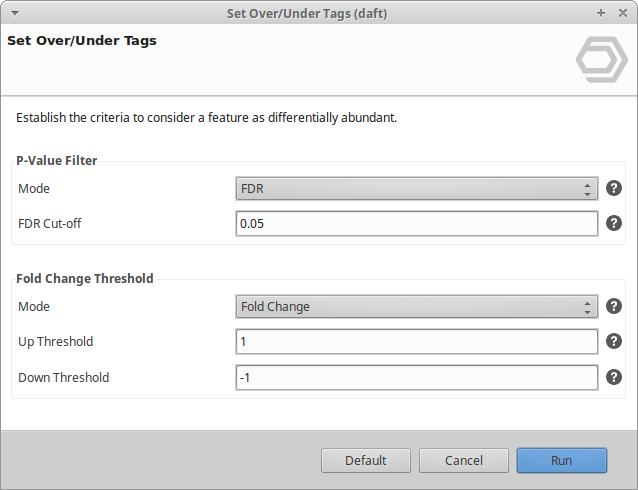The image size is (638, 490).
Task: Click the Run button
Action: [x=561, y=460]
